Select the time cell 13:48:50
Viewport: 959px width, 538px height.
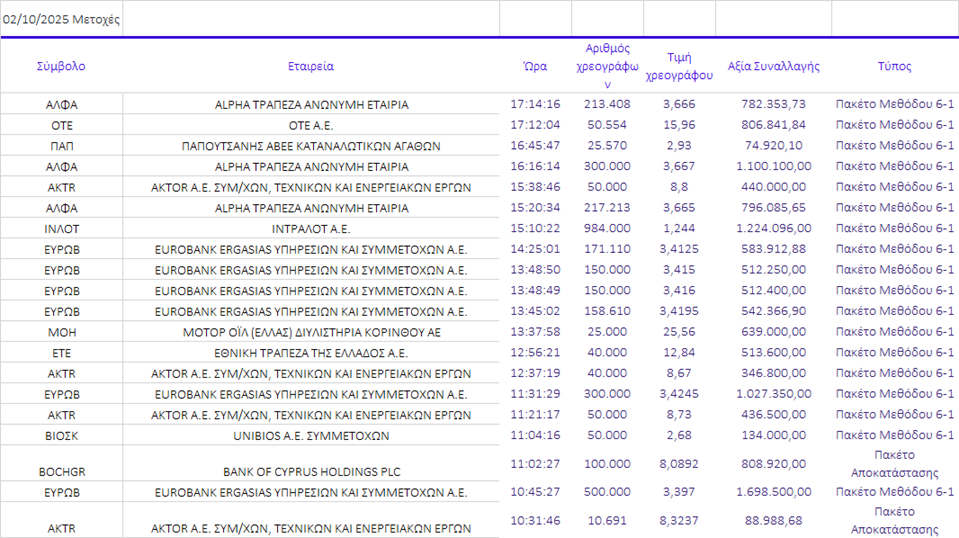click(535, 270)
